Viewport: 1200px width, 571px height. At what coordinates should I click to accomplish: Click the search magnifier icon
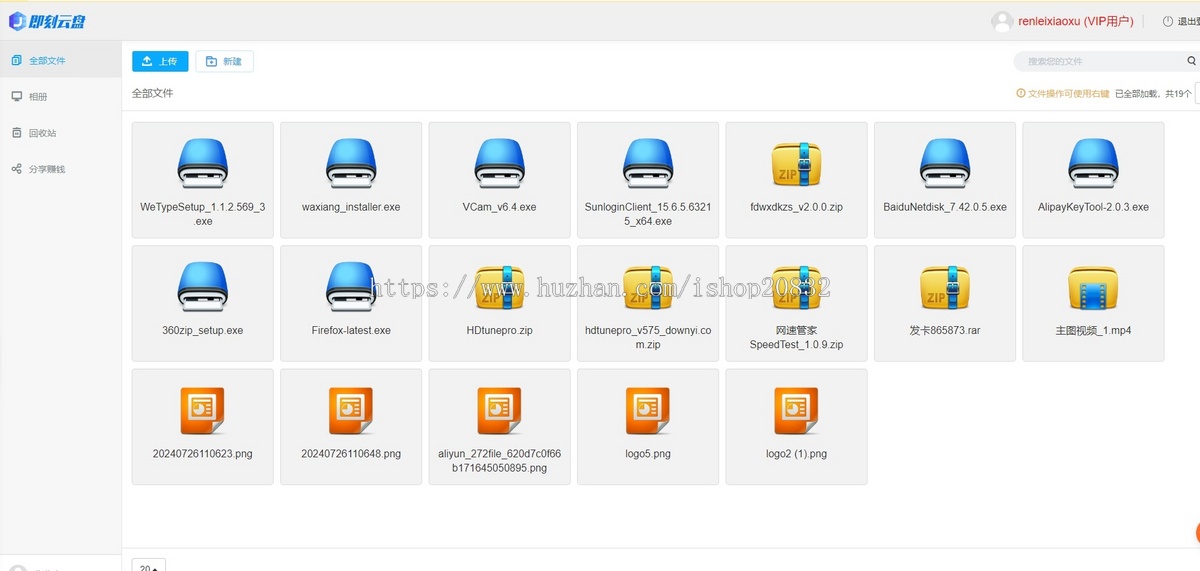(1191, 61)
